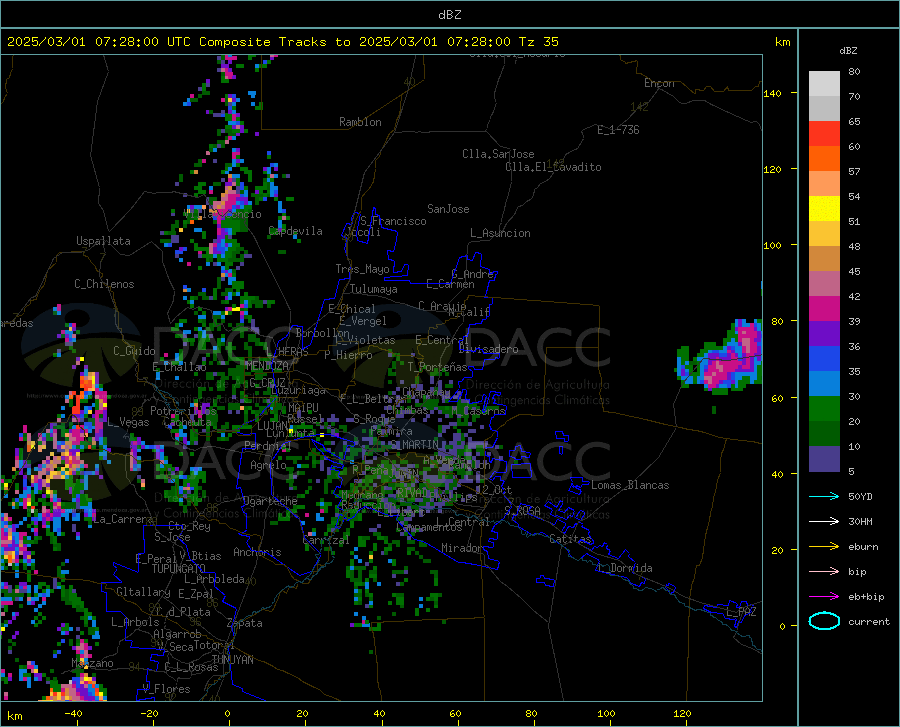This screenshot has height=727, width=900.
Task: Click the 'C_Guido' map label
Action: click(134, 351)
